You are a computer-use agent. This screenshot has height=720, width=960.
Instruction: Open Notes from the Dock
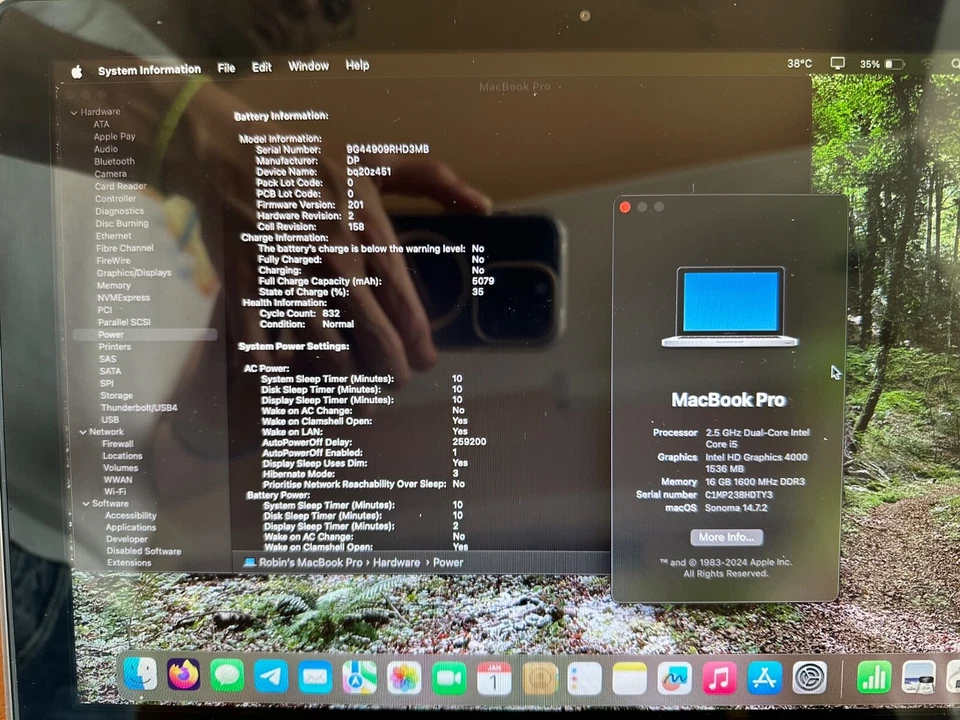pyautogui.click(x=629, y=678)
